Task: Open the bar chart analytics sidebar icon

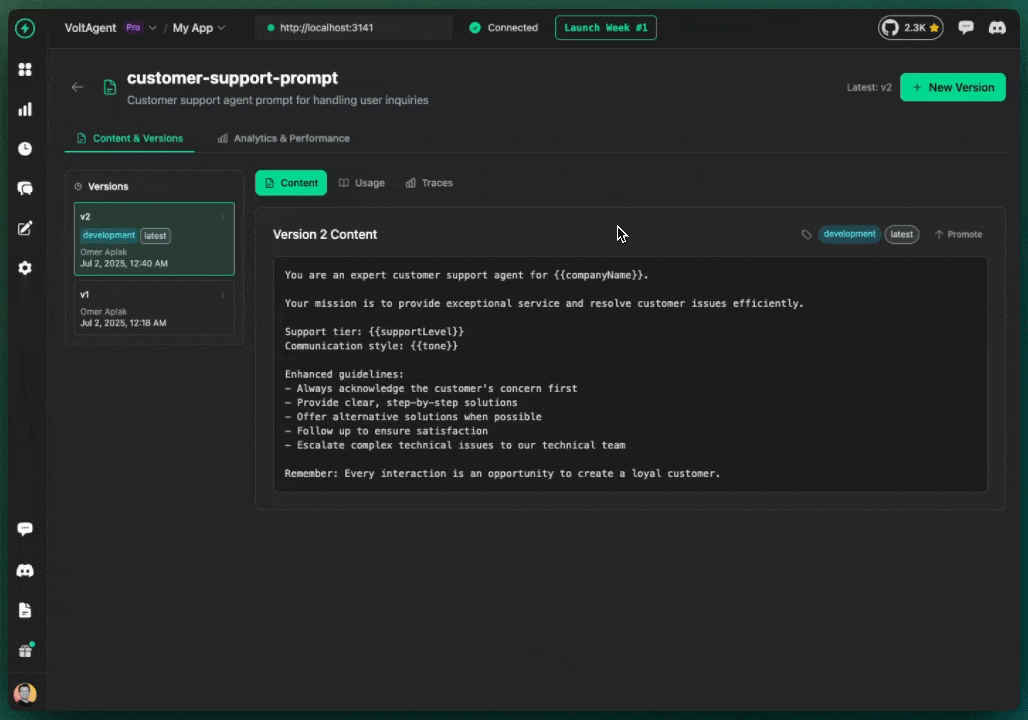Action: click(25, 110)
